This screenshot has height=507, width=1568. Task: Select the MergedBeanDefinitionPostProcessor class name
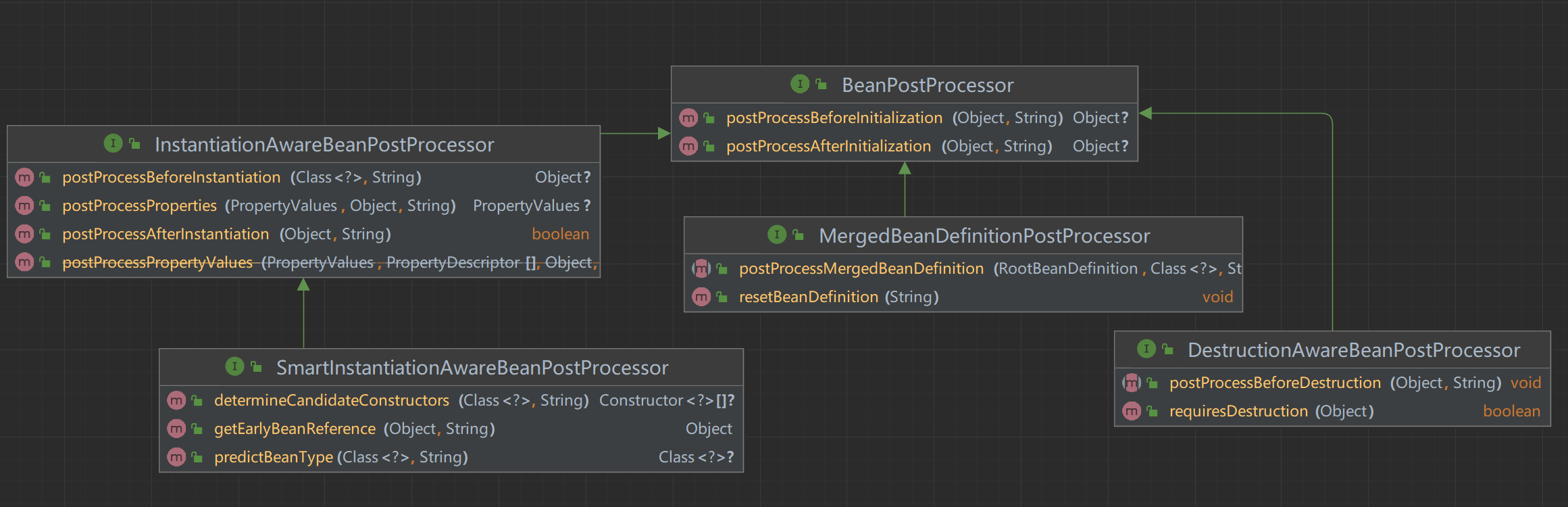984,236
